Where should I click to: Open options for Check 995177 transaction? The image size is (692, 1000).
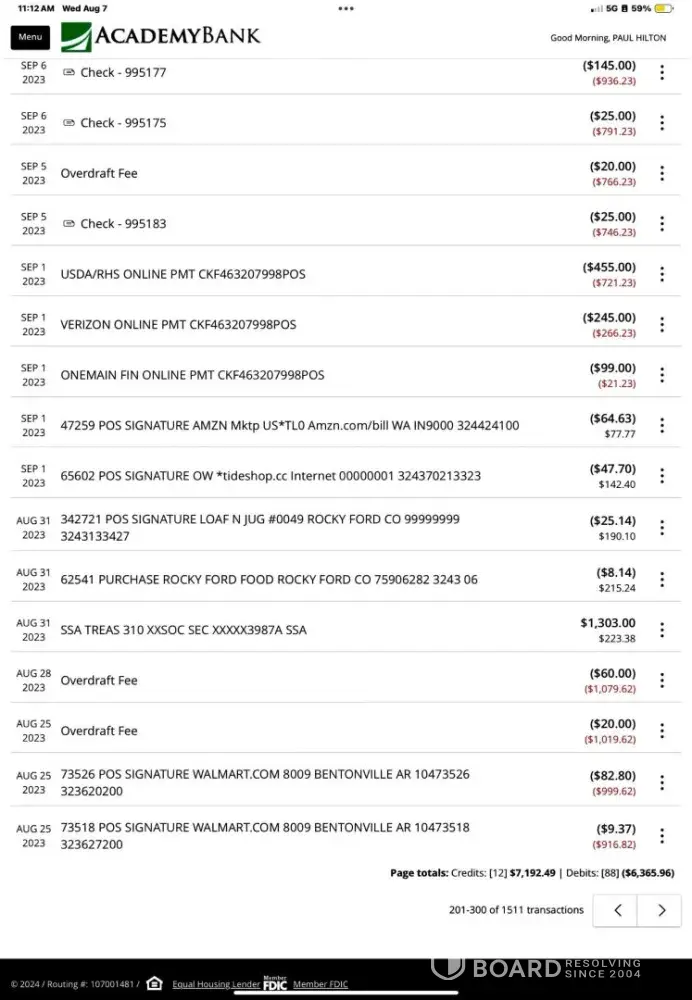coord(662,72)
